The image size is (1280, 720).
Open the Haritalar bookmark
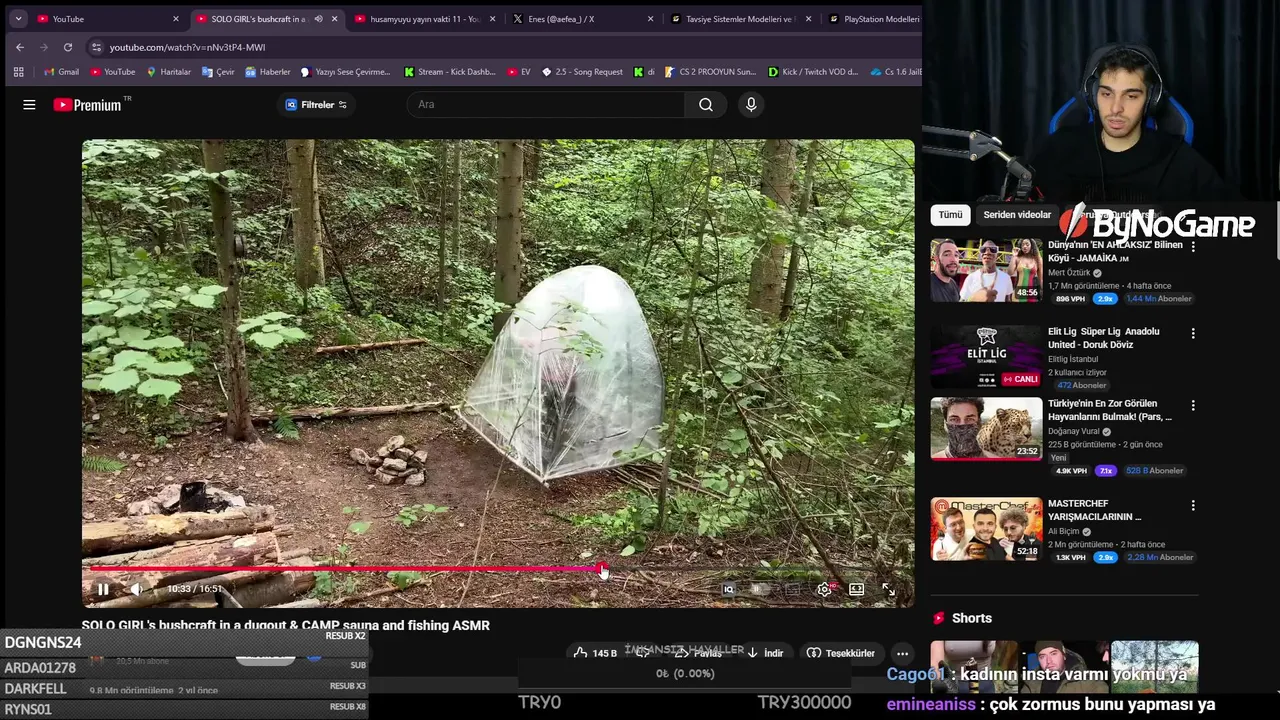(168, 72)
